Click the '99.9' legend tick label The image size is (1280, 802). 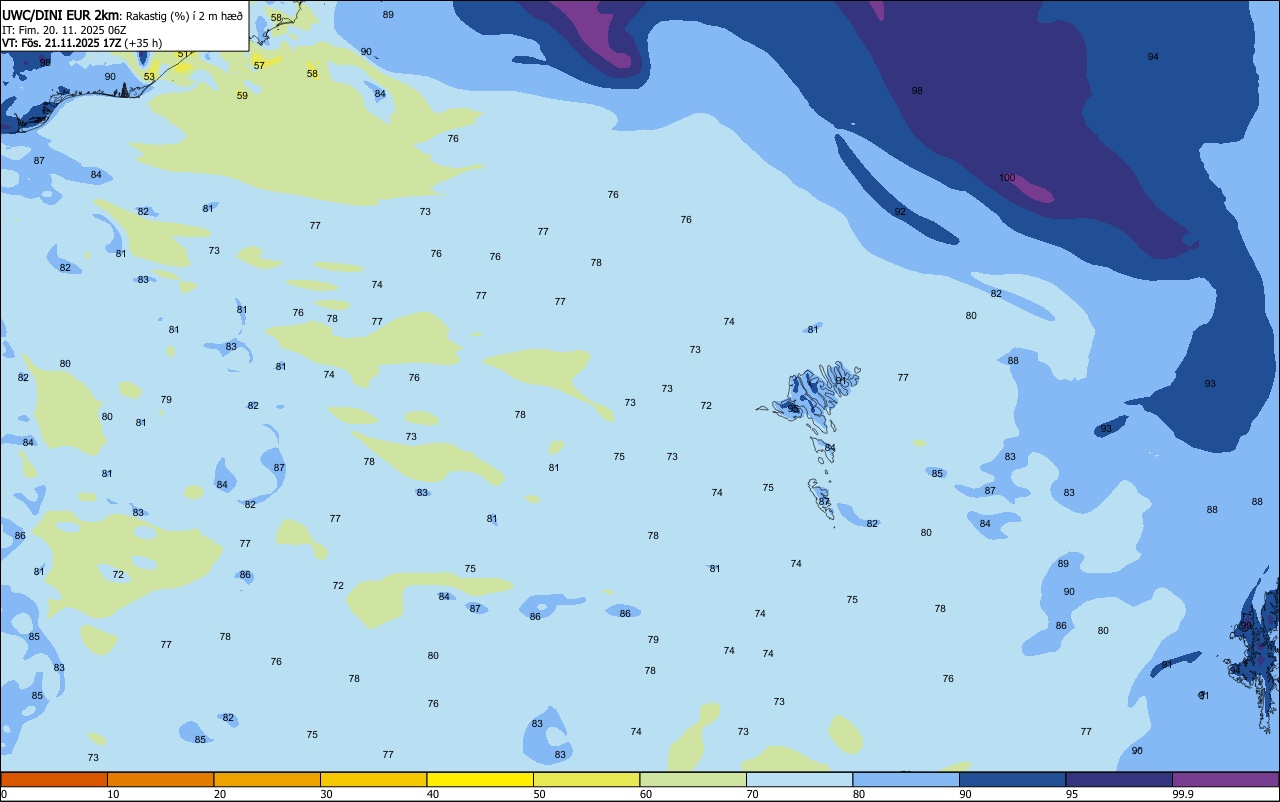coord(1183,794)
